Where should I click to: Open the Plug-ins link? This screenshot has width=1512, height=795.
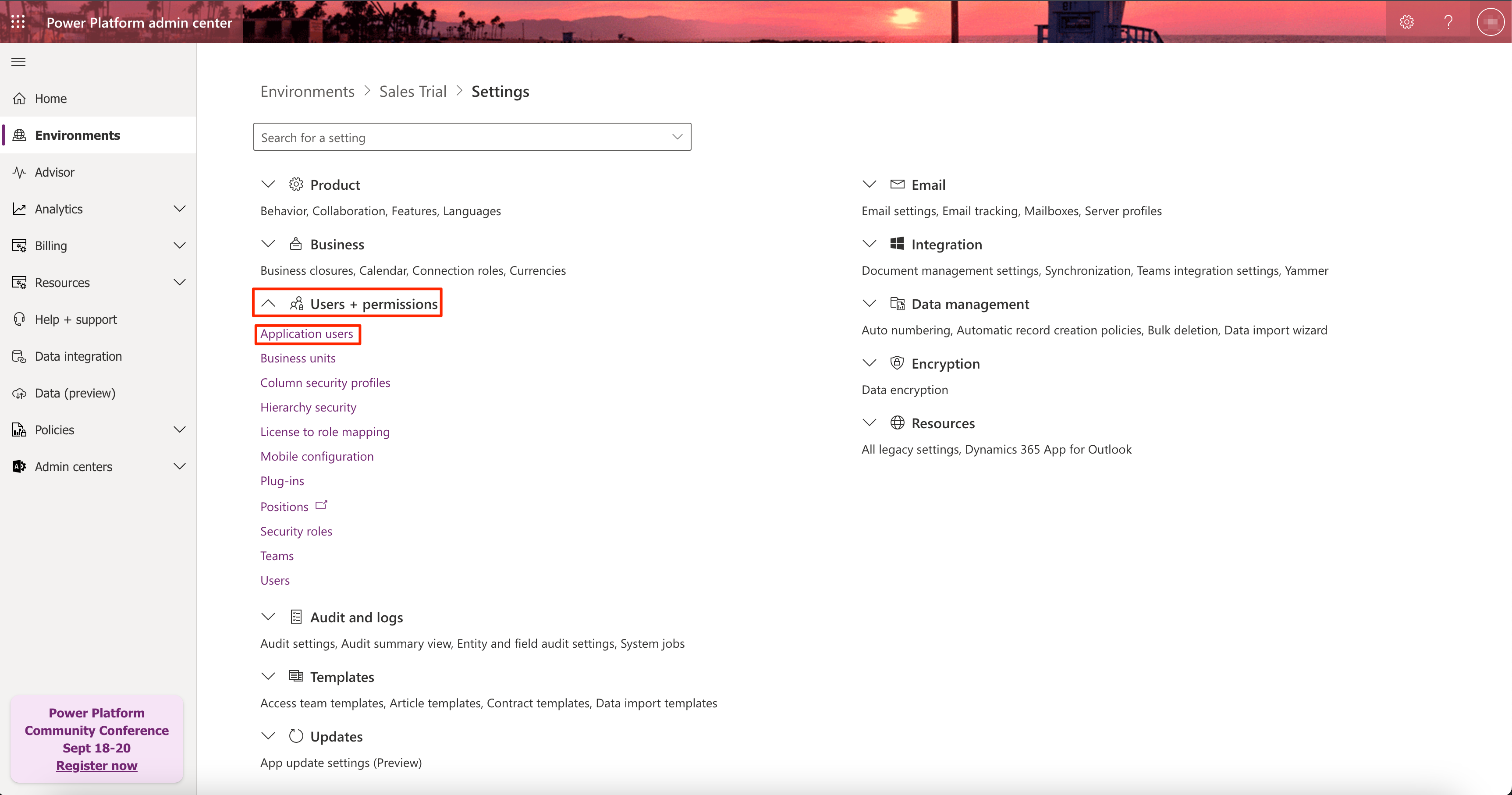(282, 481)
